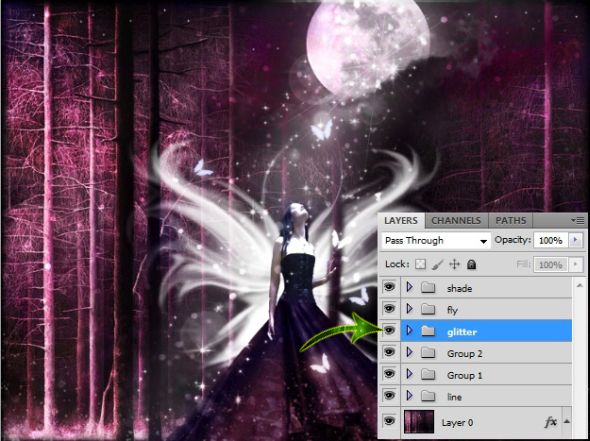Click the lock all padlock icon
Screen dimensions: 590x441
click(471, 264)
